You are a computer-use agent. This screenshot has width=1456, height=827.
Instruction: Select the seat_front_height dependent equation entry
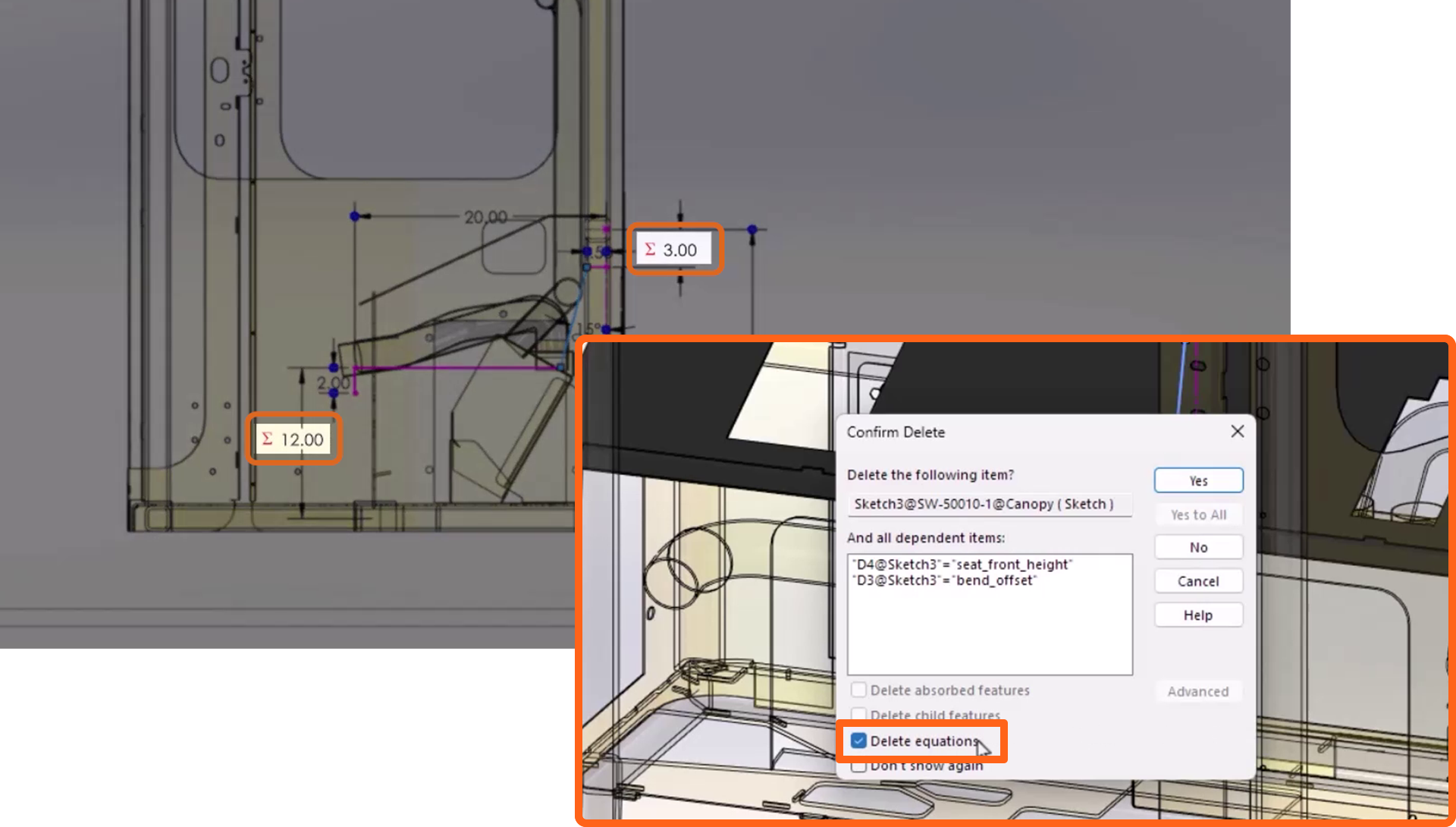[x=962, y=564]
